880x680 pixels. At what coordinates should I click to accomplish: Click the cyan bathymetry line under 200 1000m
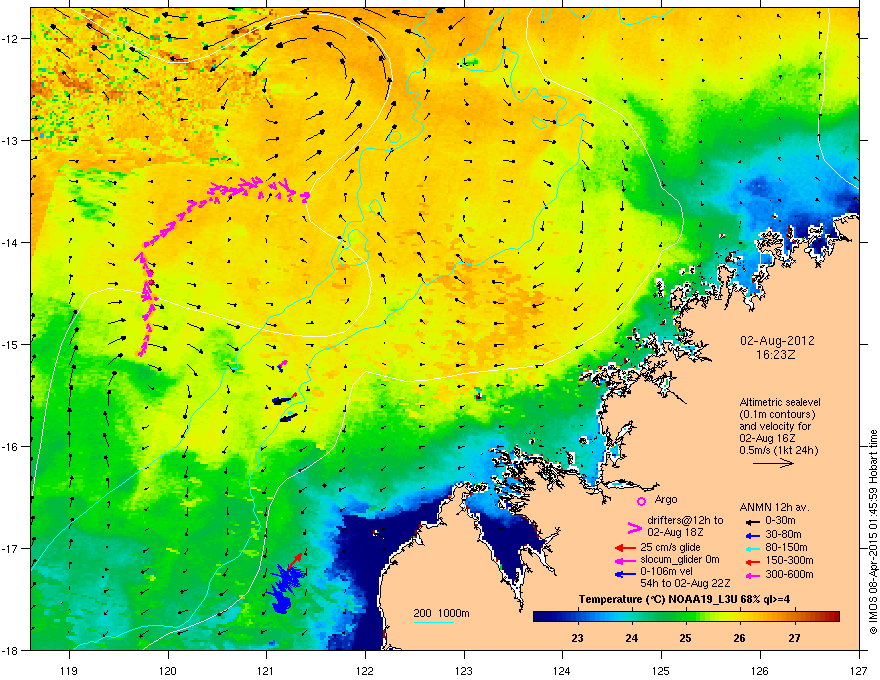434,623
